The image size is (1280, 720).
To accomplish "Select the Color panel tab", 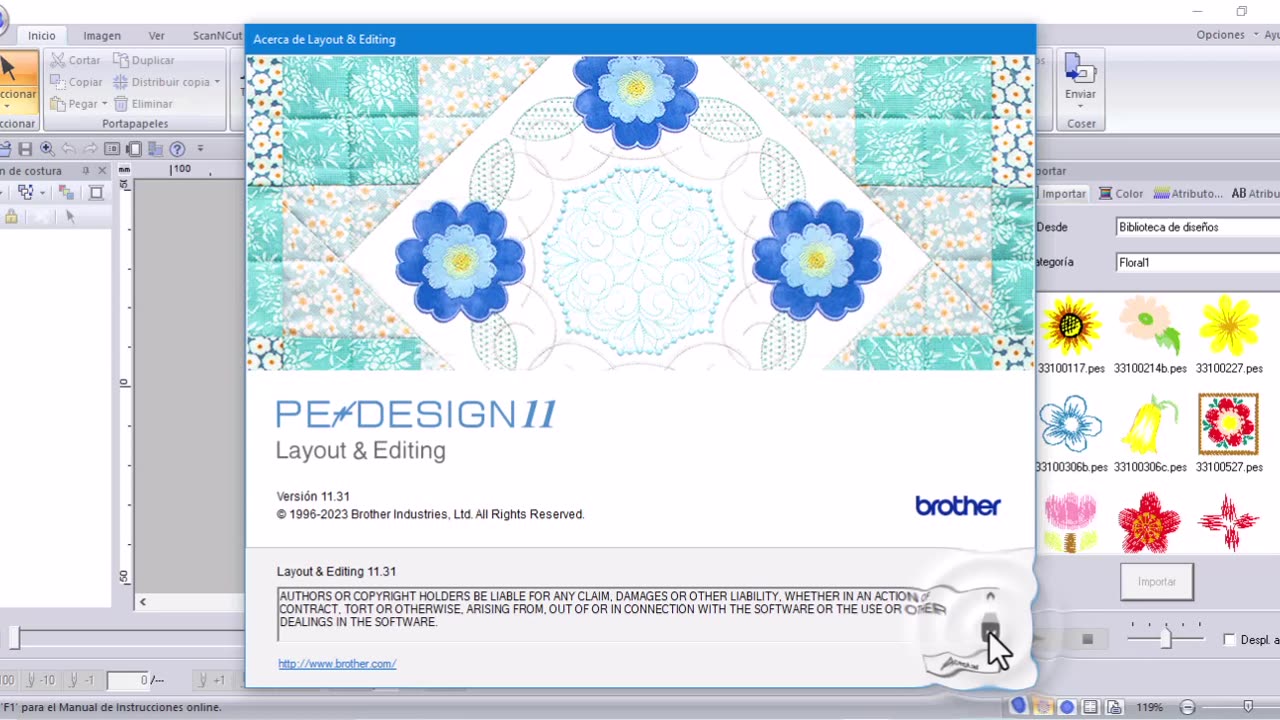I will pos(1121,194).
